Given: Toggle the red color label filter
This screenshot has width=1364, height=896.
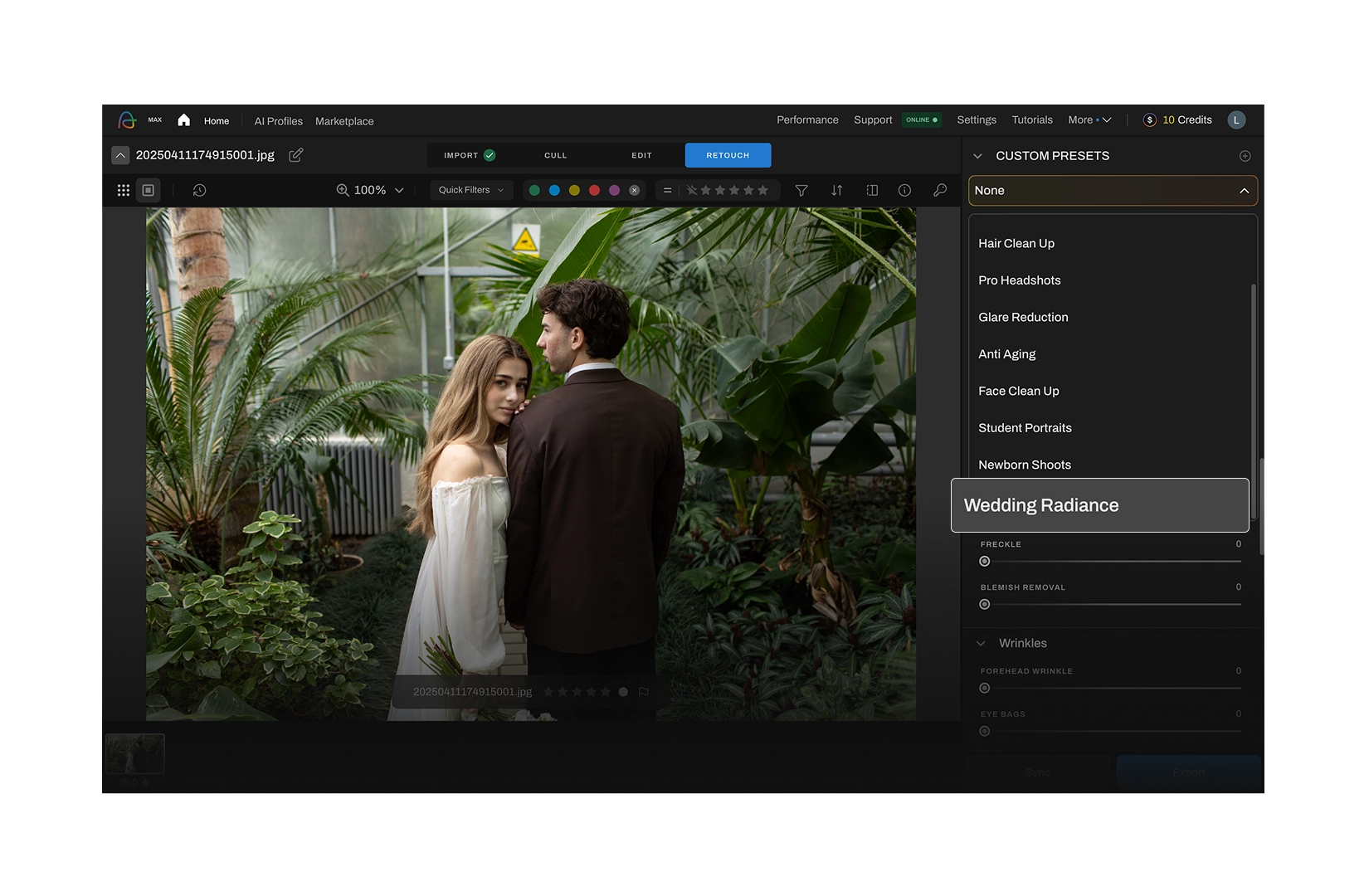Looking at the screenshot, I should [594, 190].
